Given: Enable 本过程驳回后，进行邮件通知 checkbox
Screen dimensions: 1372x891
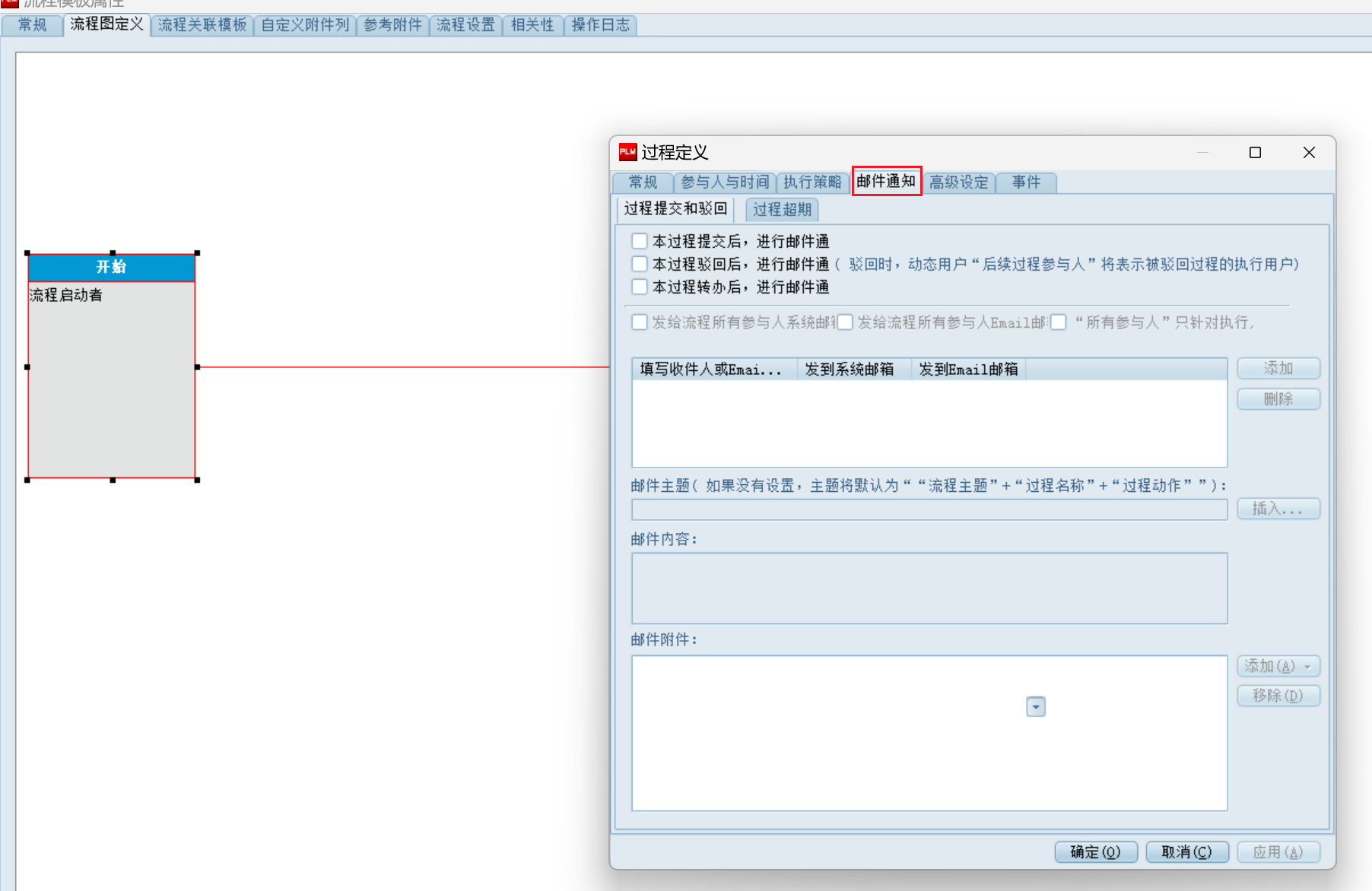Looking at the screenshot, I should point(640,264).
